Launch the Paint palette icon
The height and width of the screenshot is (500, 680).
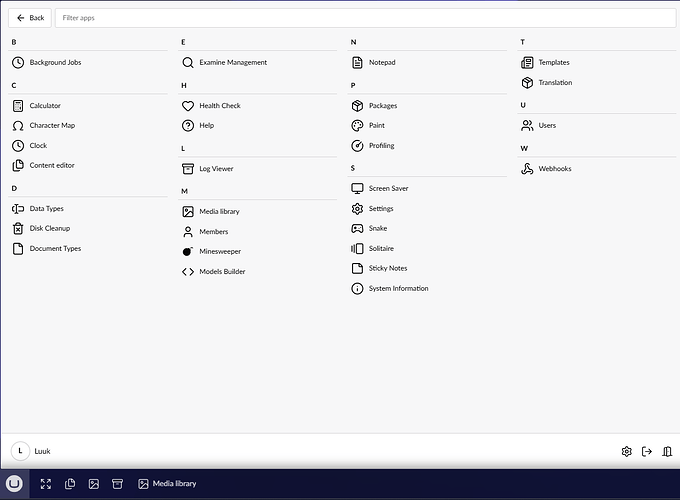click(x=357, y=126)
